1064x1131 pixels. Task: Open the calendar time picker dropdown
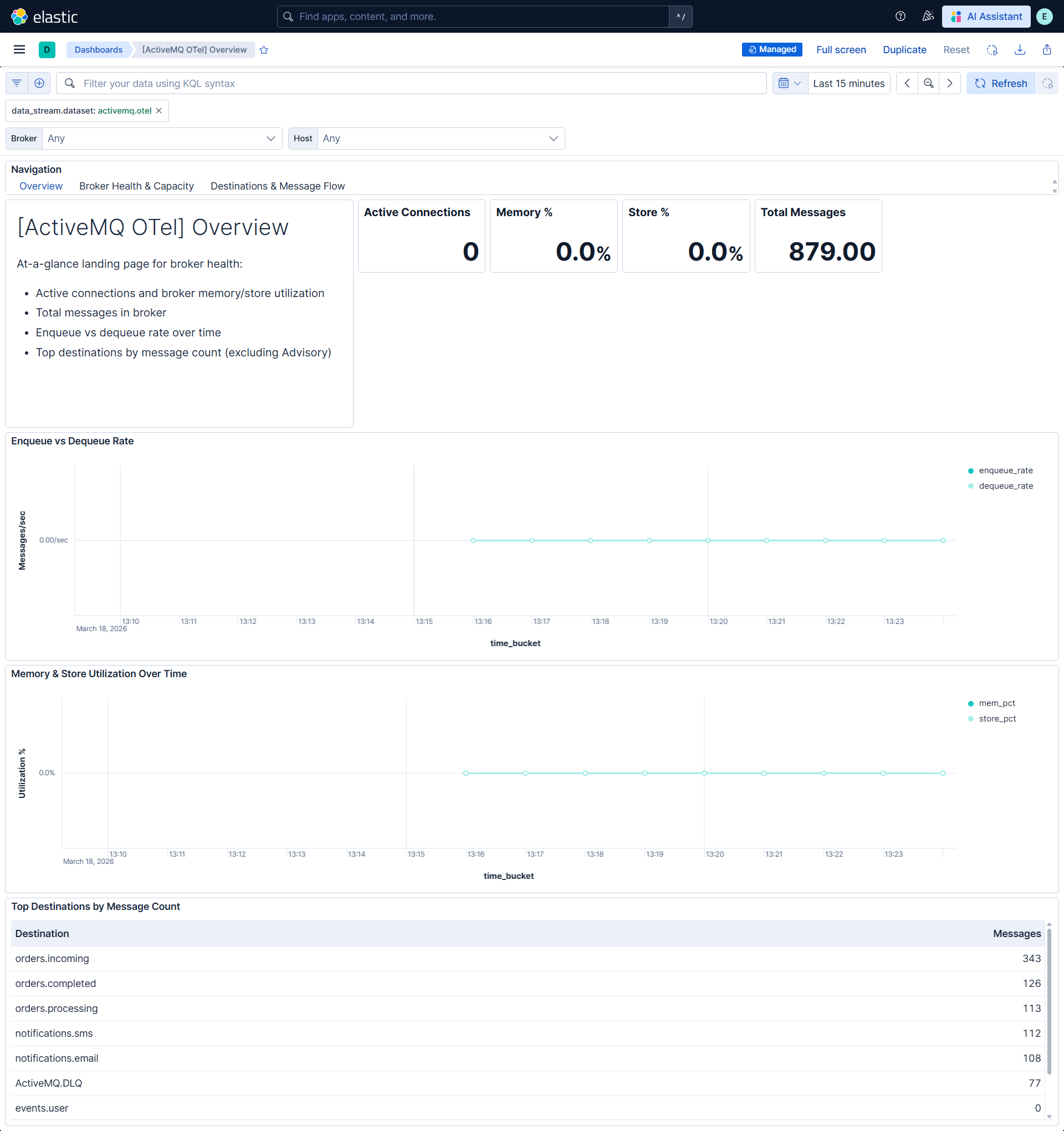[x=790, y=83]
